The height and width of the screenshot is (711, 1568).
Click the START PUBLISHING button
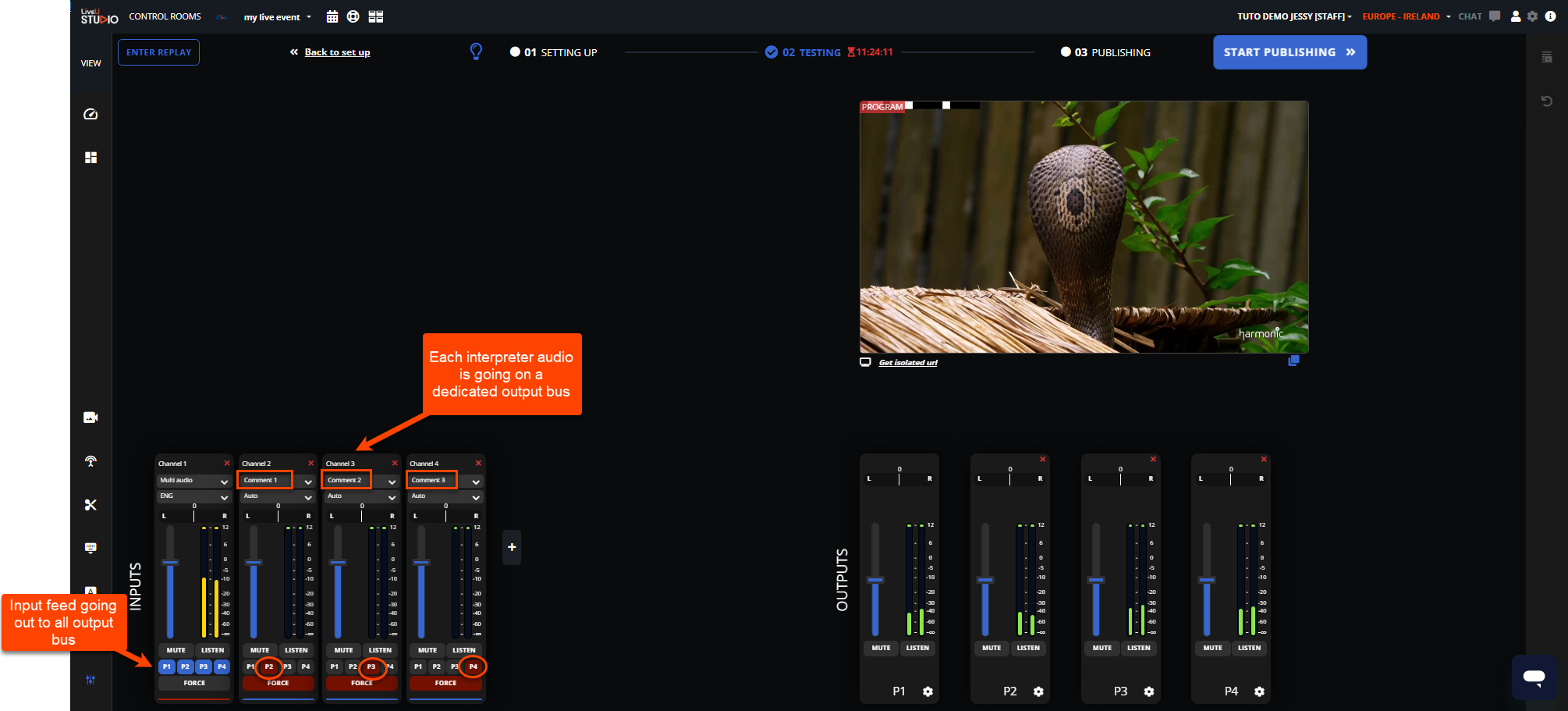point(1290,52)
